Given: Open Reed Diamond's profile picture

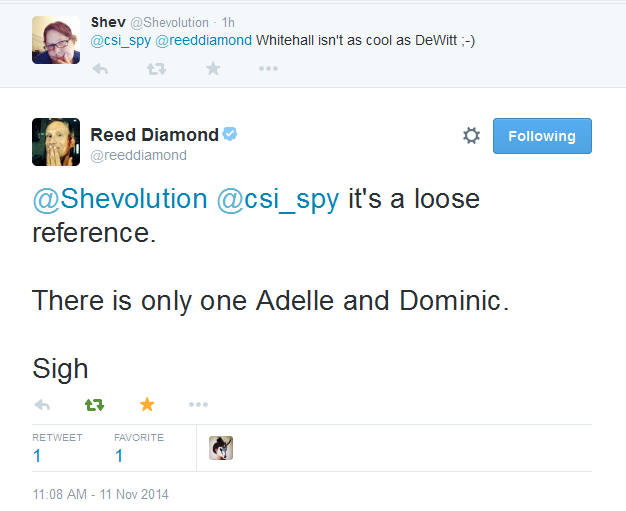Looking at the screenshot, I should point(56,142).
